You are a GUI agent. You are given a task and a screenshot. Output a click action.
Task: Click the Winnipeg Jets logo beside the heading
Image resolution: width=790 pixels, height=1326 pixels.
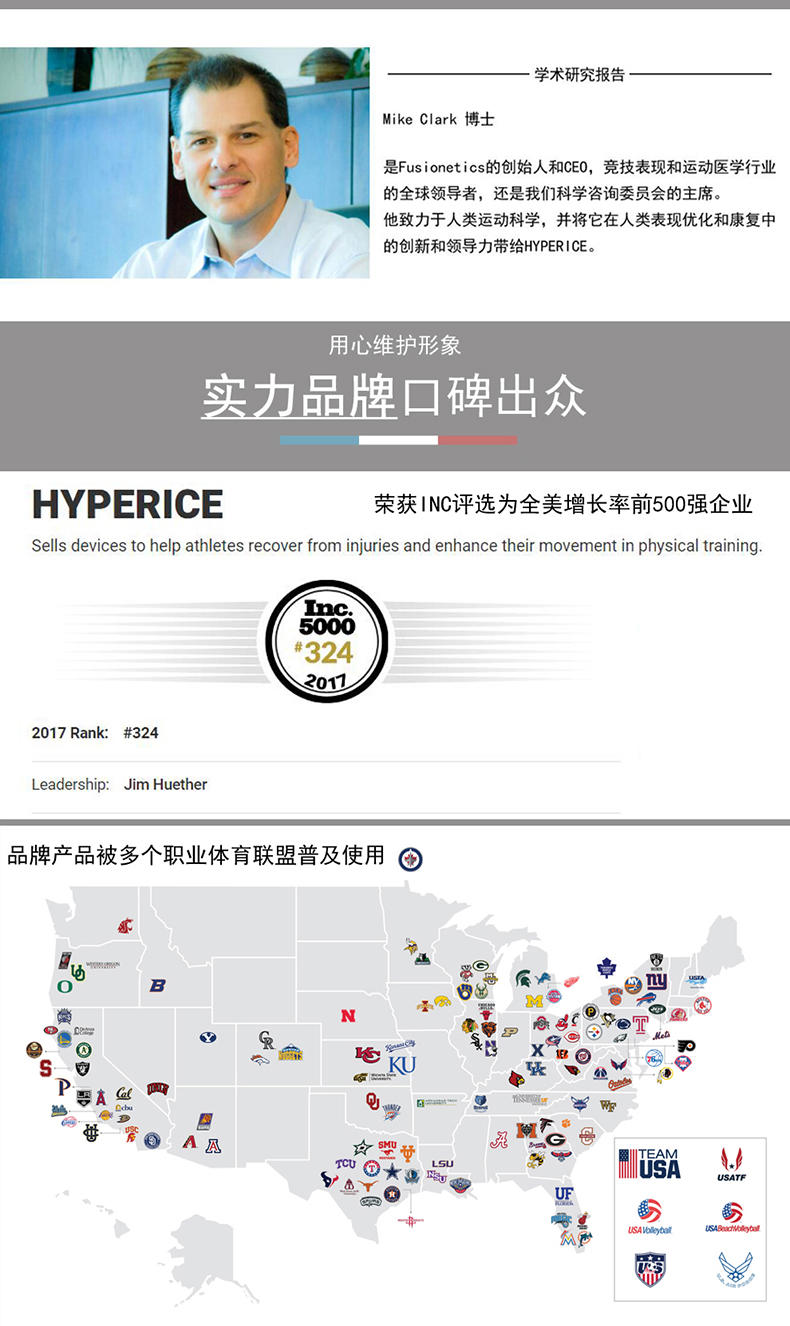pos(410,858)
